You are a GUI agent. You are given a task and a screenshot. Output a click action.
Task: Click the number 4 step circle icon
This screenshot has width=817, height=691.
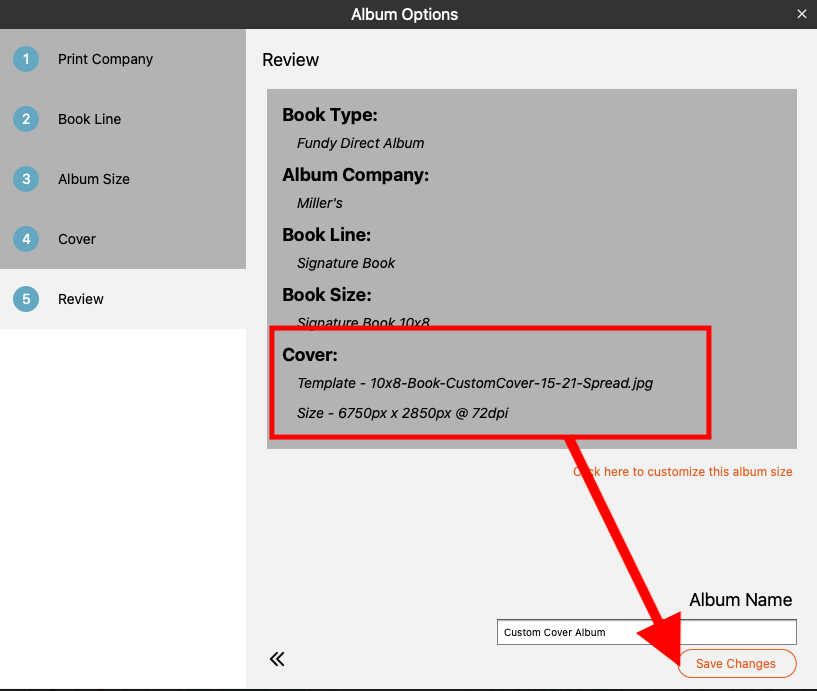coord(26,239)
